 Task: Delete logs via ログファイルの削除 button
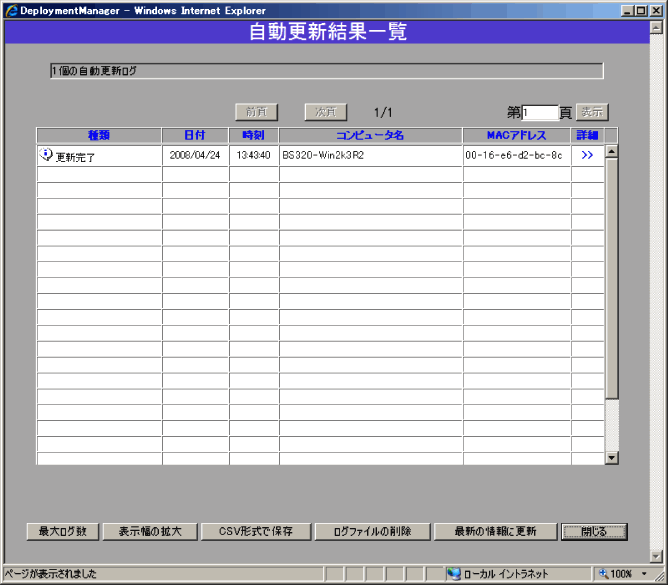[x=371, y=531]
